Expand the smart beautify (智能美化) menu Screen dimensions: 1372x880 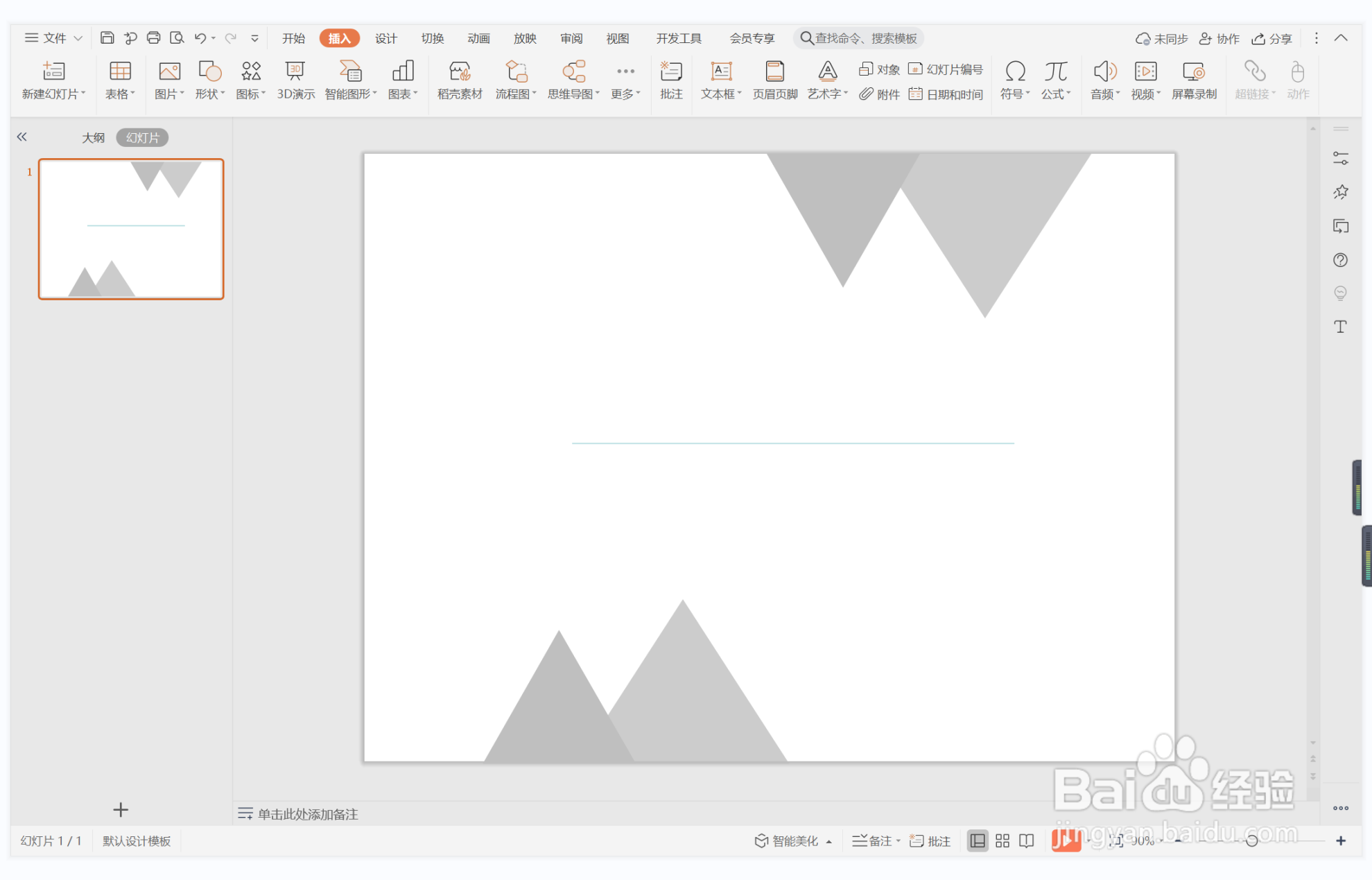(x=793, y=841)
